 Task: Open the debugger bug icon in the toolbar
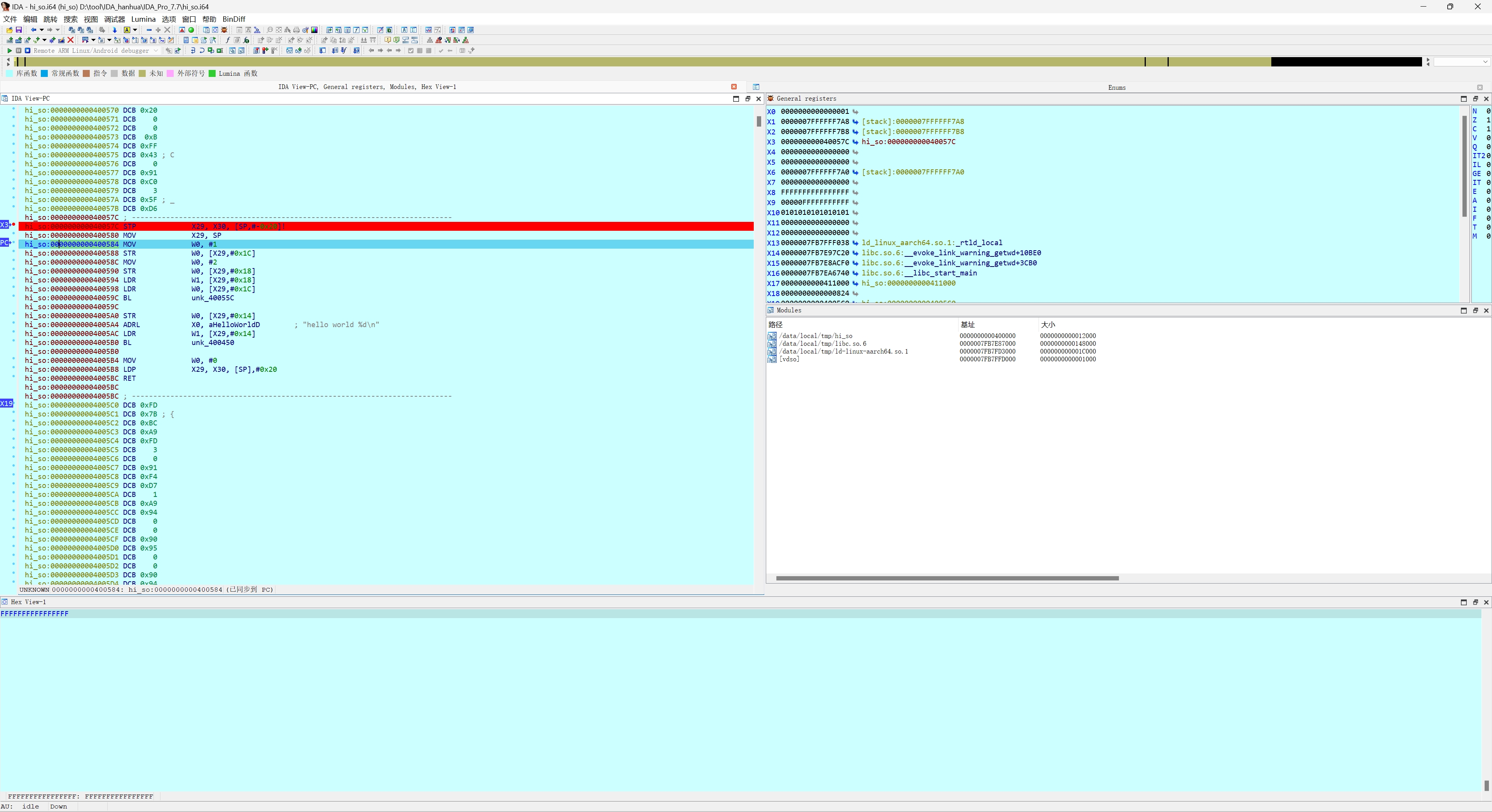(x=224, y=30)
